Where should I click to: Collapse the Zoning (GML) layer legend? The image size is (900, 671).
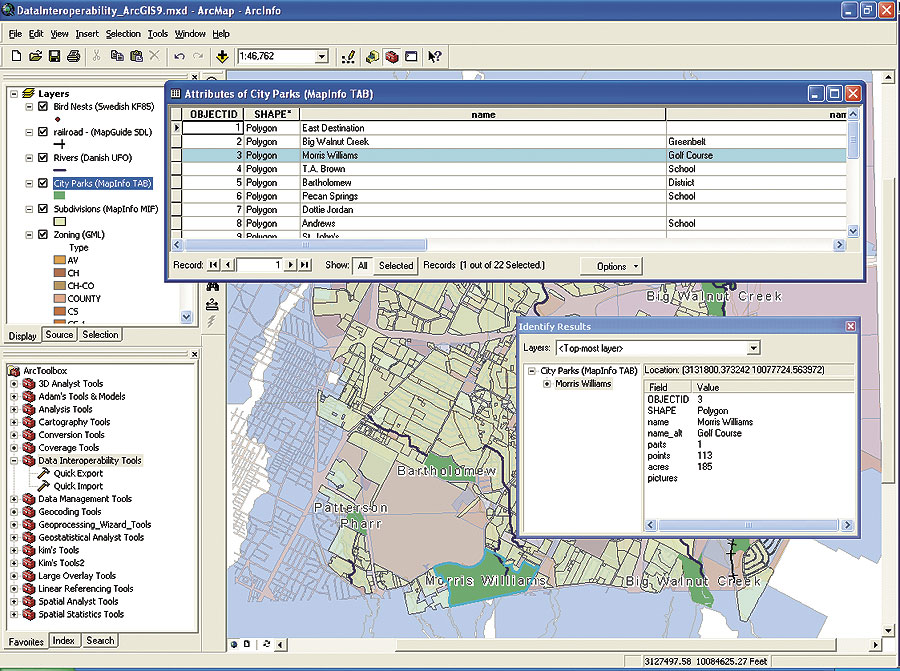pyautogui.click(x=29, y=234)
